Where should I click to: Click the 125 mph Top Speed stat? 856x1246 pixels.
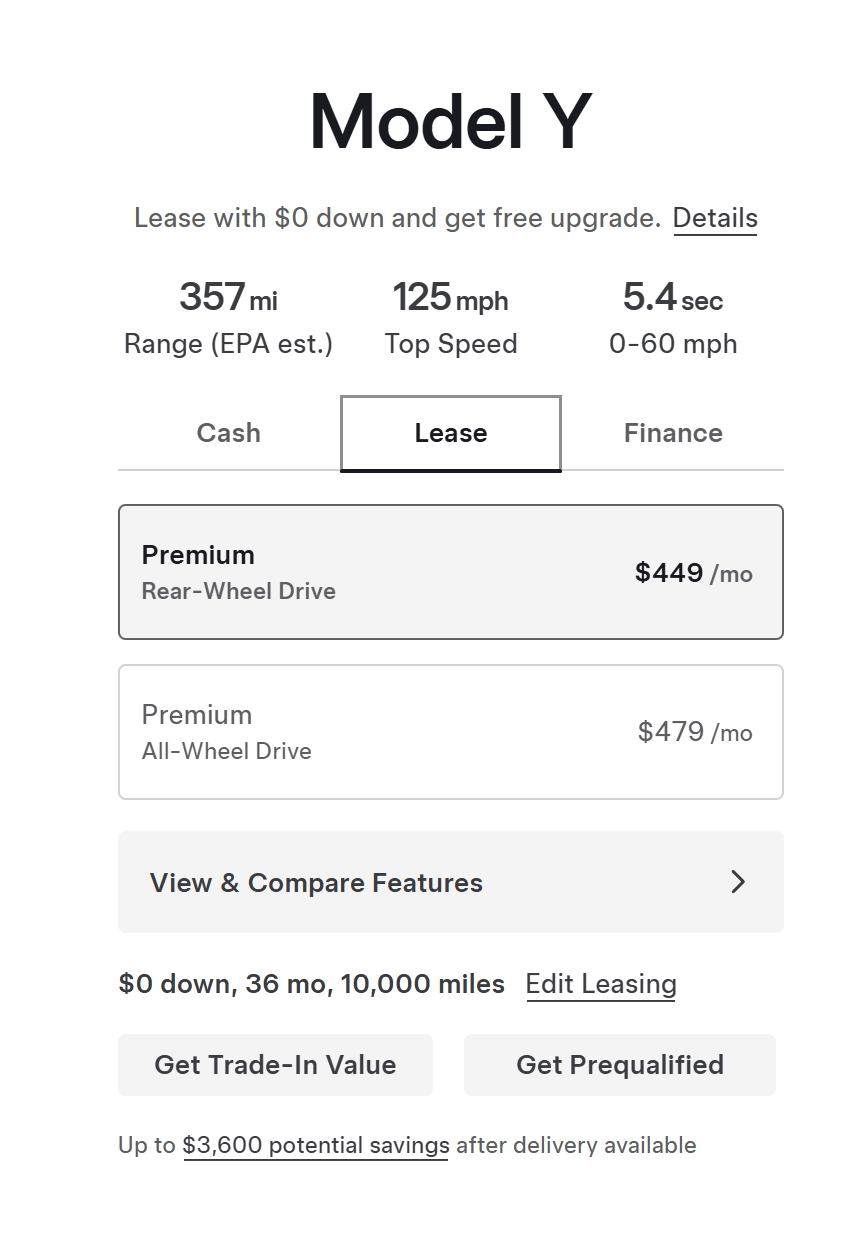(x=450, y=297)
